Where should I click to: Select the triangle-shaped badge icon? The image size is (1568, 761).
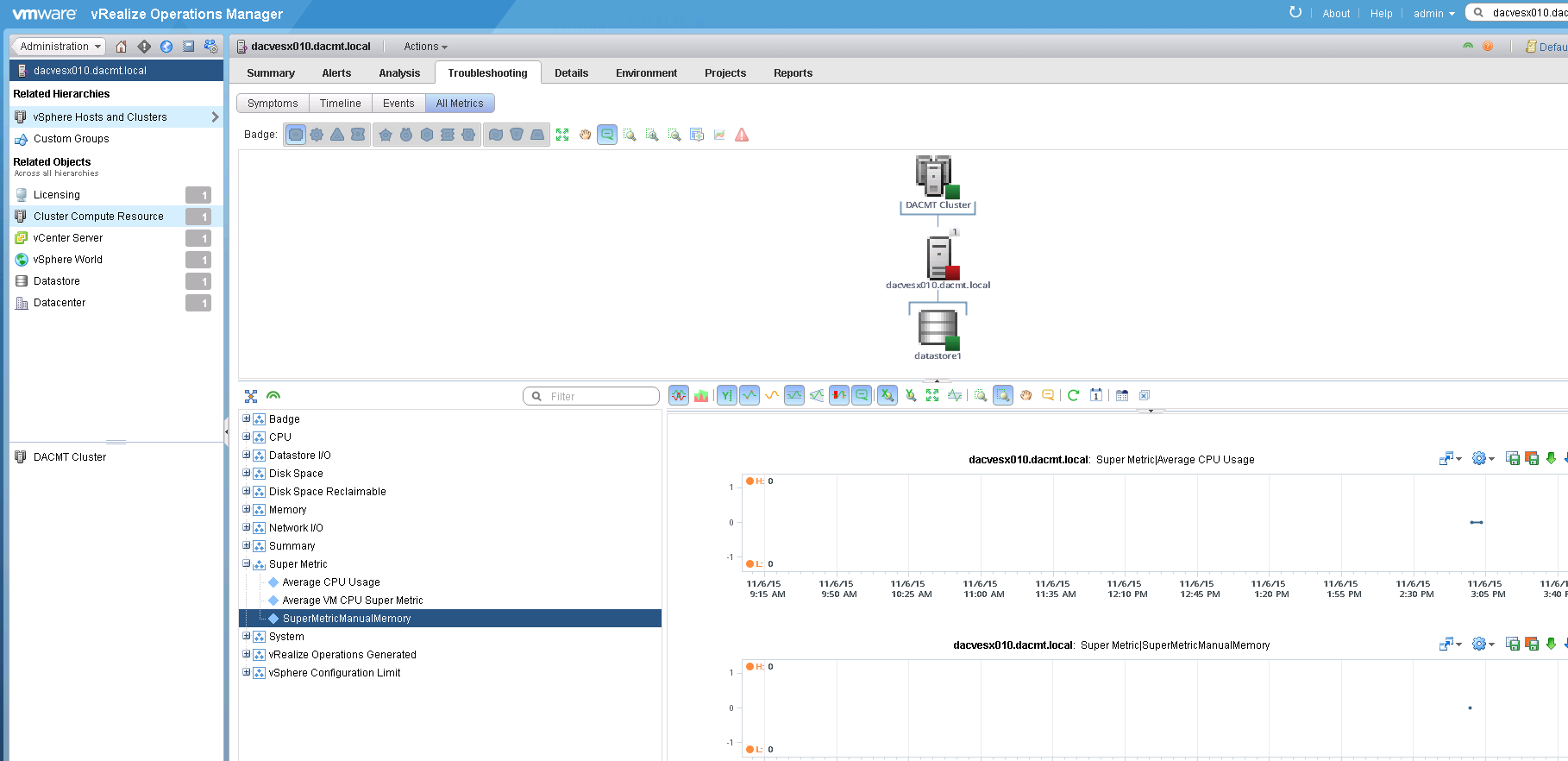tap(337, 135)
